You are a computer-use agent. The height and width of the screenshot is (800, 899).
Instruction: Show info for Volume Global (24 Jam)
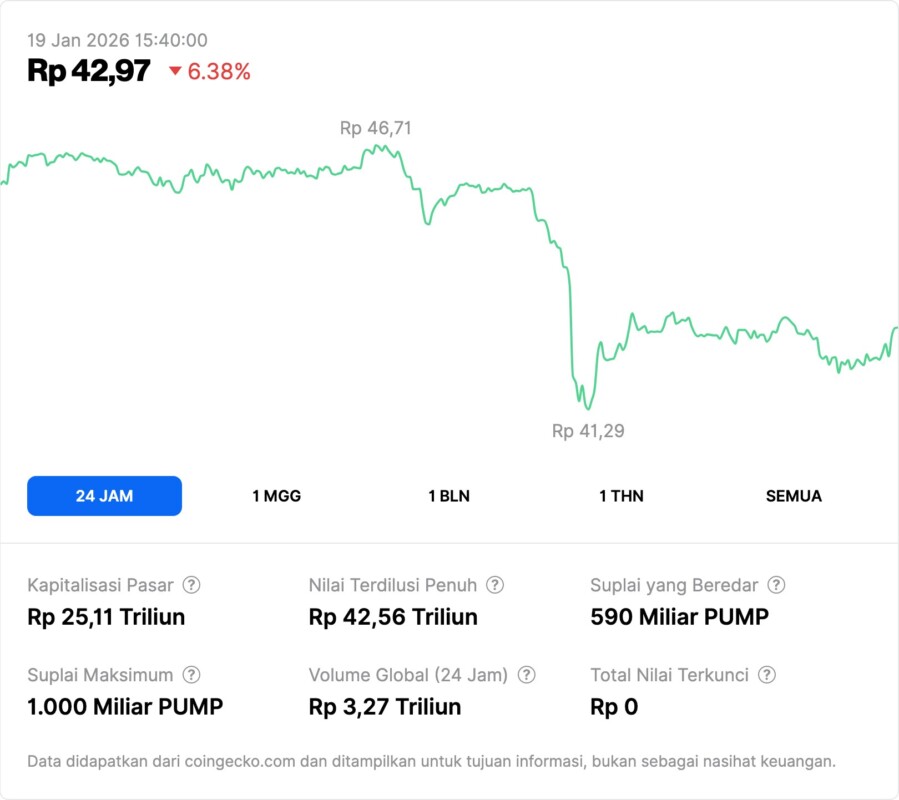[527, 675]
